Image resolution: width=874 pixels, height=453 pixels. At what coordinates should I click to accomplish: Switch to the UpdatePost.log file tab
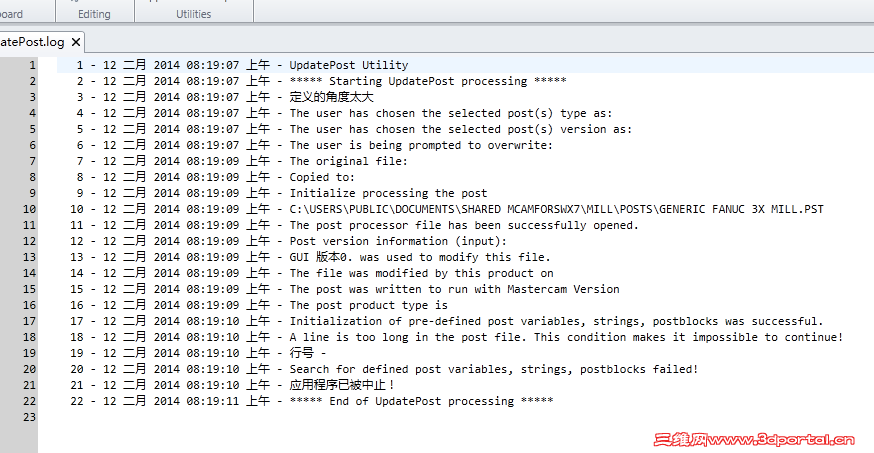[32, 42]
